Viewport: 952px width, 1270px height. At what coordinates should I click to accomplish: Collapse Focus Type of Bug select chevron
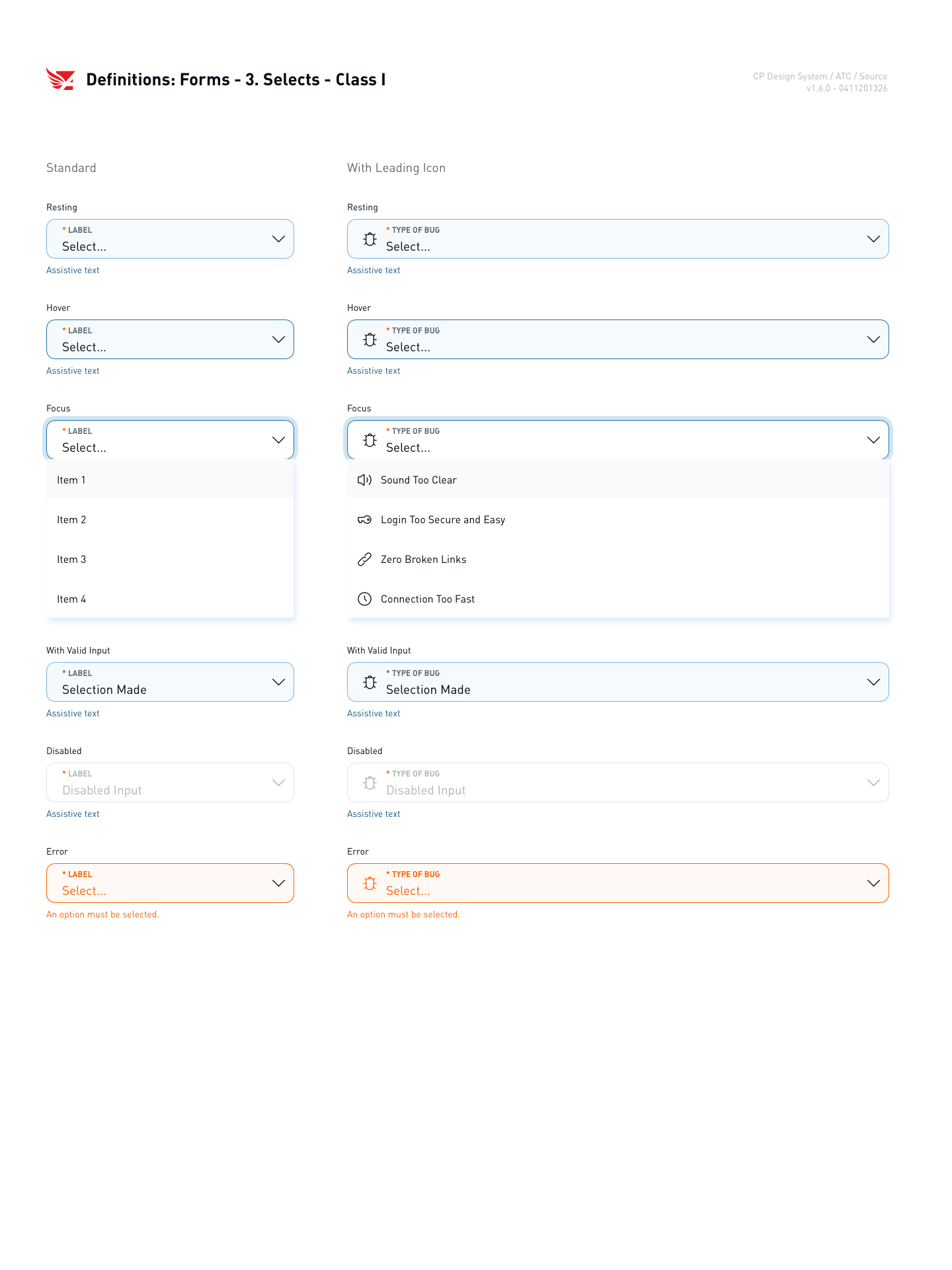873,440
